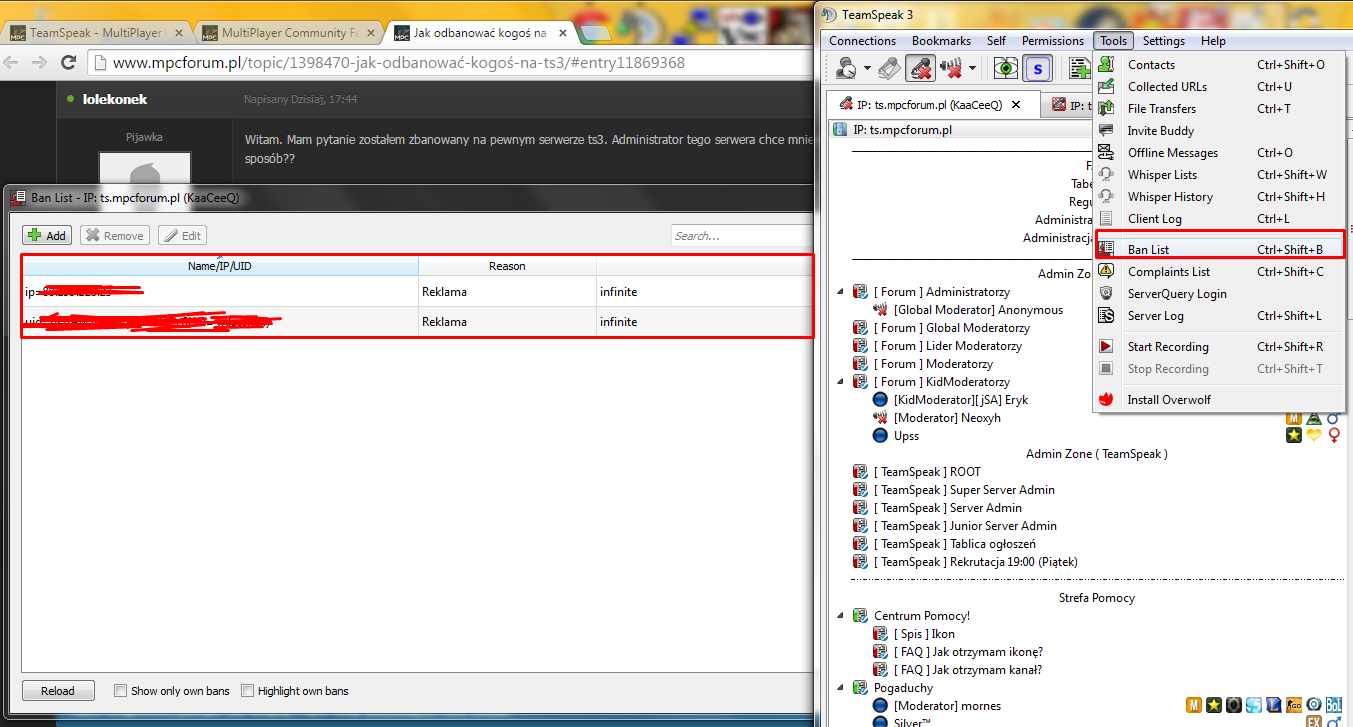The image size is (1353, 727).
Task: Sort by the Reason column header
Action: pos(507,266)
